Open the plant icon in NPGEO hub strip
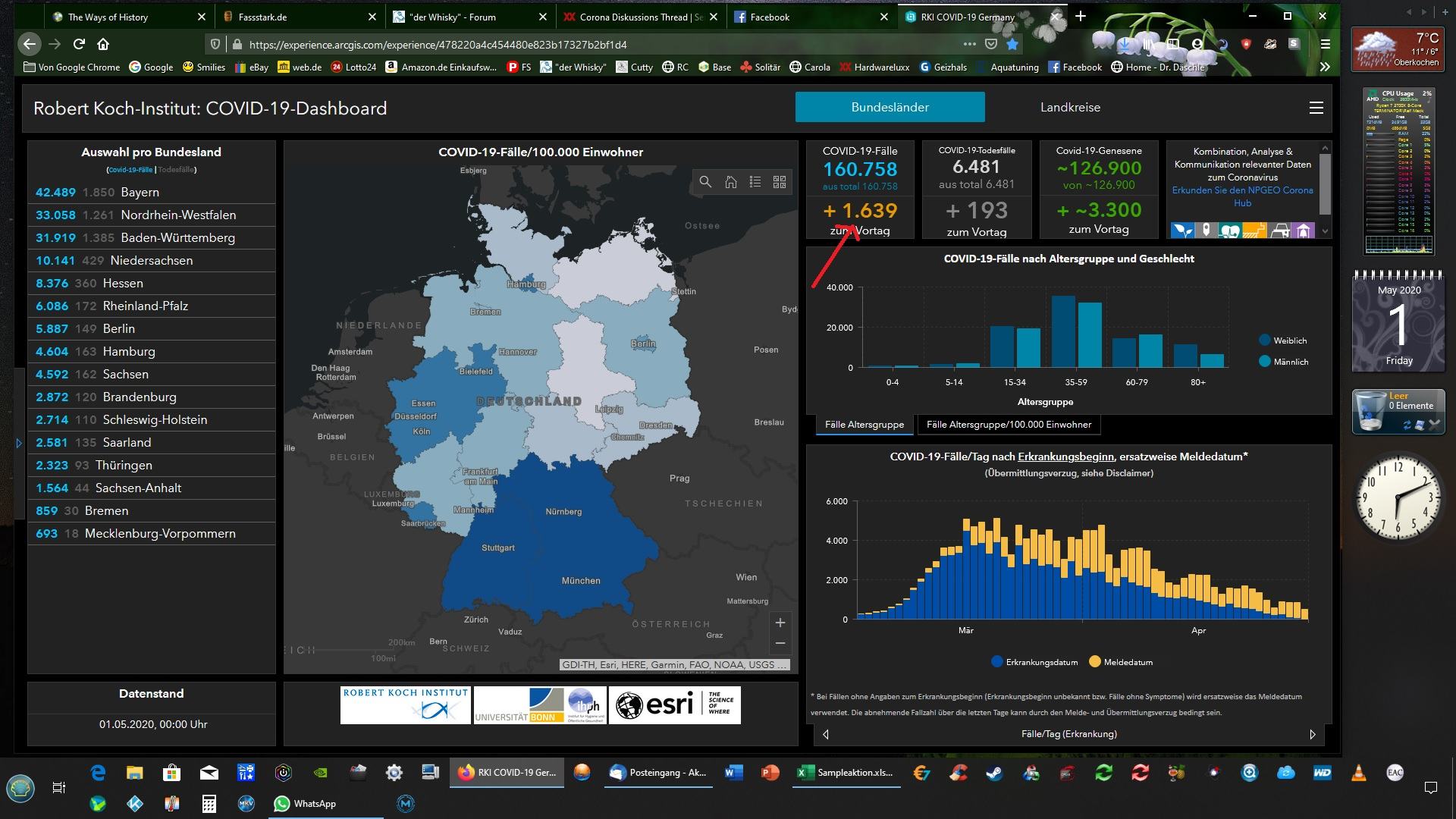 click(1181, 230)
